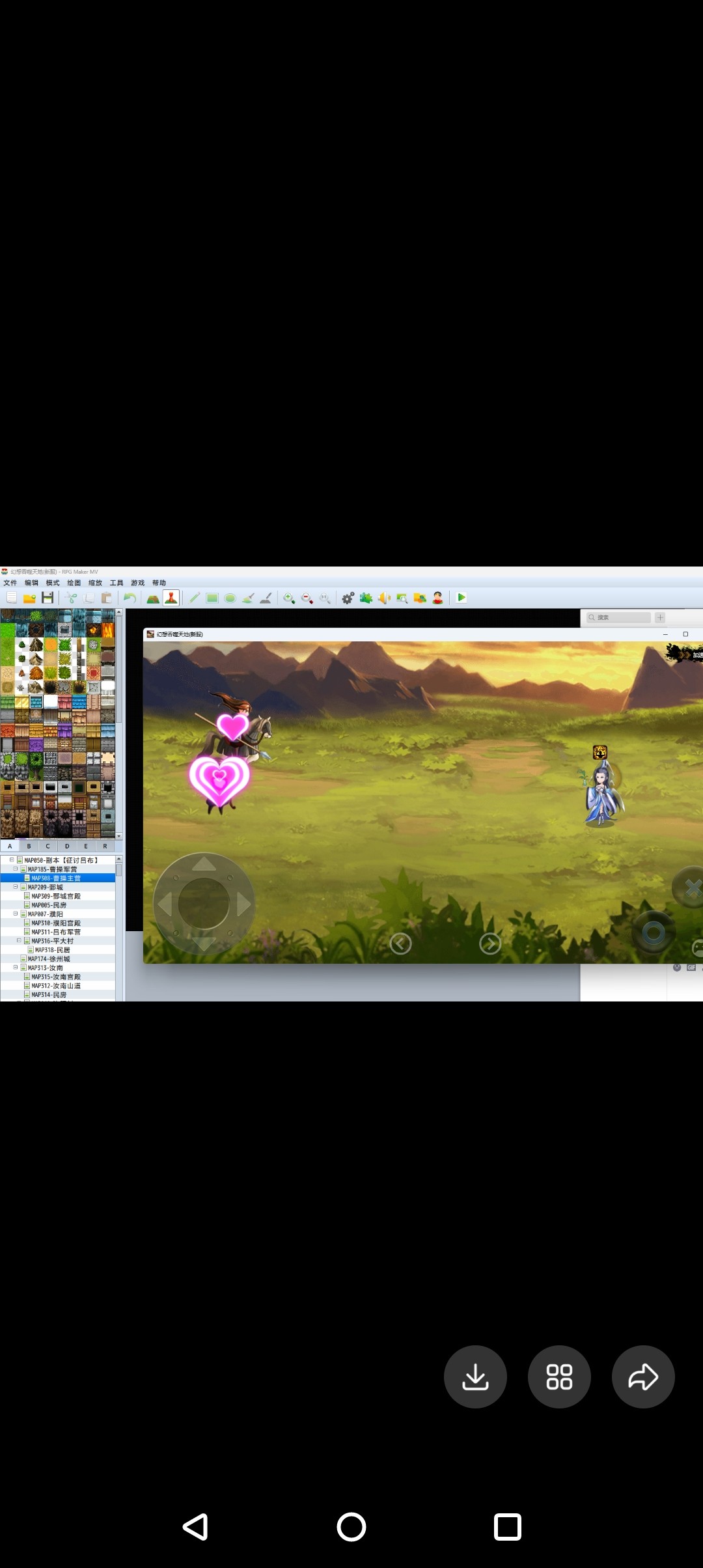Screen dimensions: 703x1568
Task: Collapse the MAP050-副本 tree node
Action: pyautogui.click(x=12, y=860)
